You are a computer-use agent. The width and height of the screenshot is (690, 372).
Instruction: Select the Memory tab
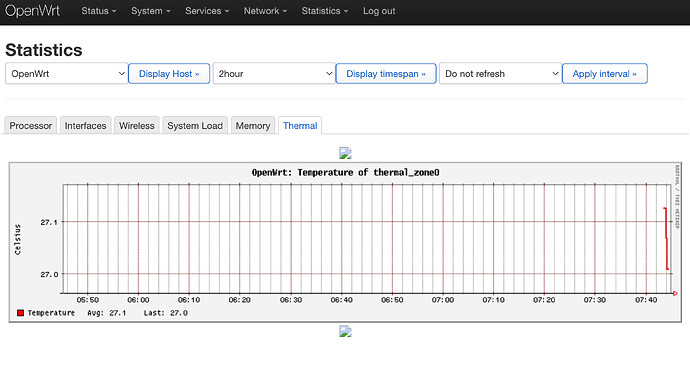(253, 125)
